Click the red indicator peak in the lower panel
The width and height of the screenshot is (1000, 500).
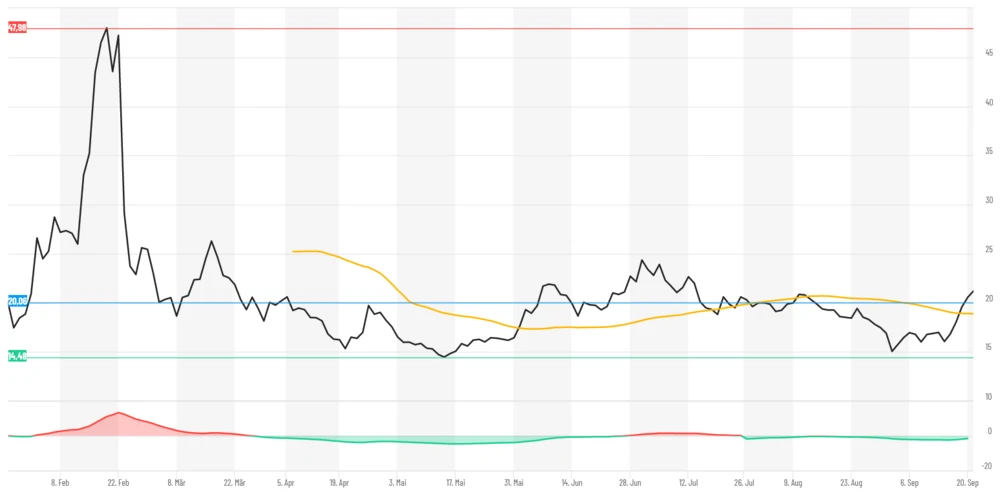[x=118, y=413]
